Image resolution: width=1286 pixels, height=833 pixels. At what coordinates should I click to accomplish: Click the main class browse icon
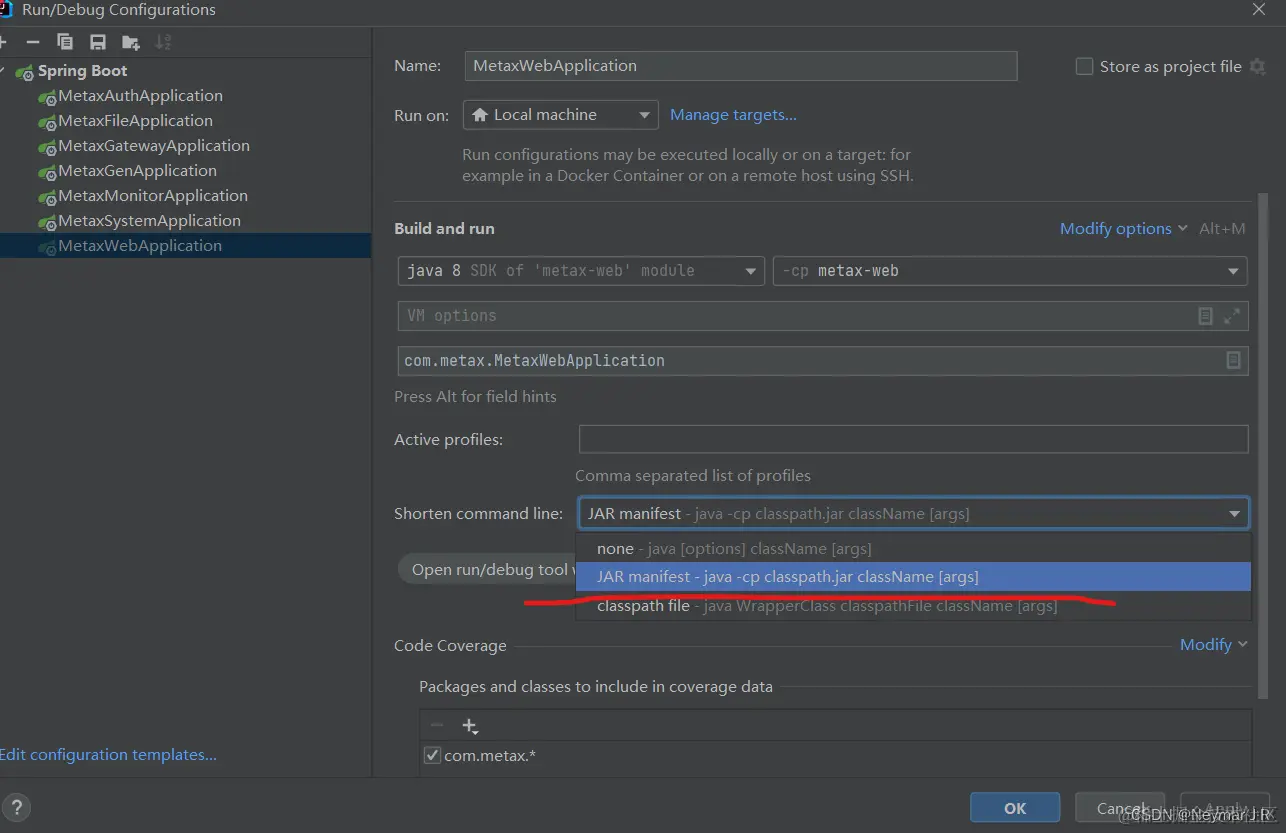[x=1233, y=361]
